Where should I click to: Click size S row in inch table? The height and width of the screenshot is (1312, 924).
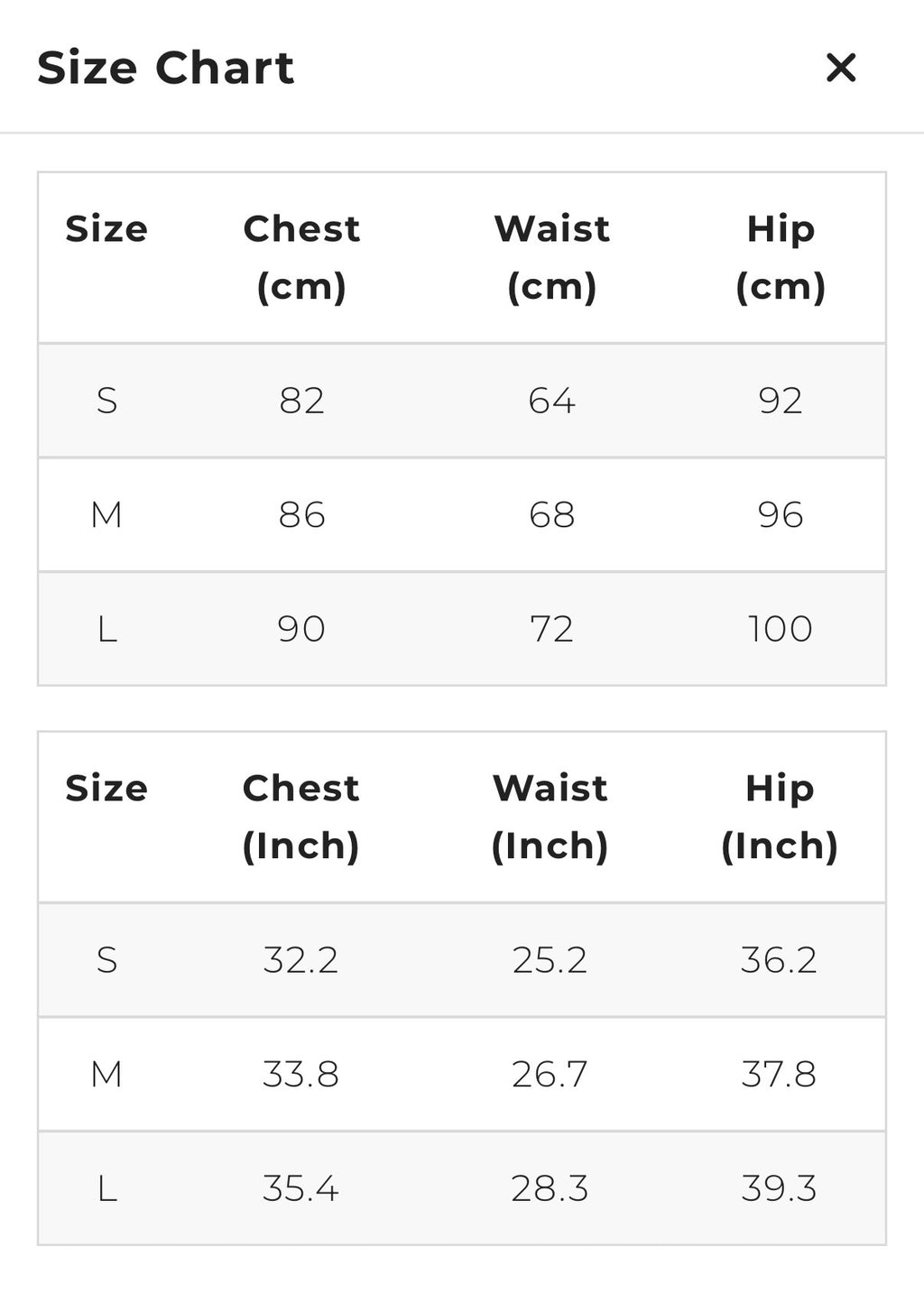pos(106,960)
